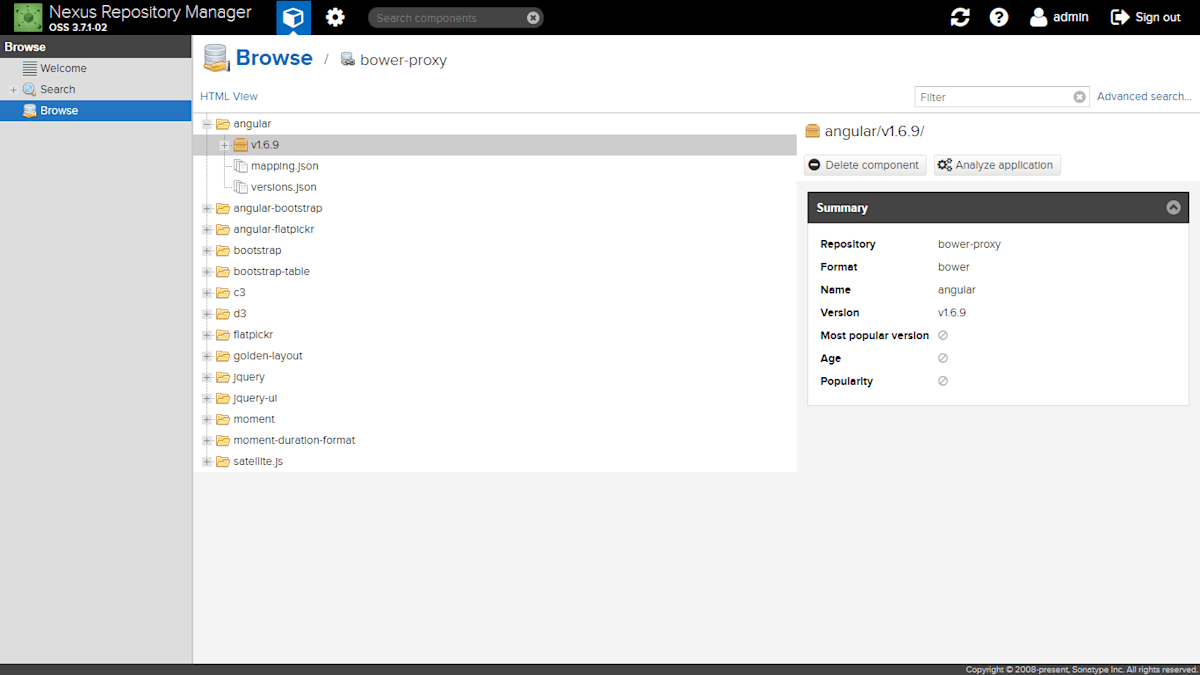Click Analyze application button
Screen dimensions: 1200x675
(997, 165)
